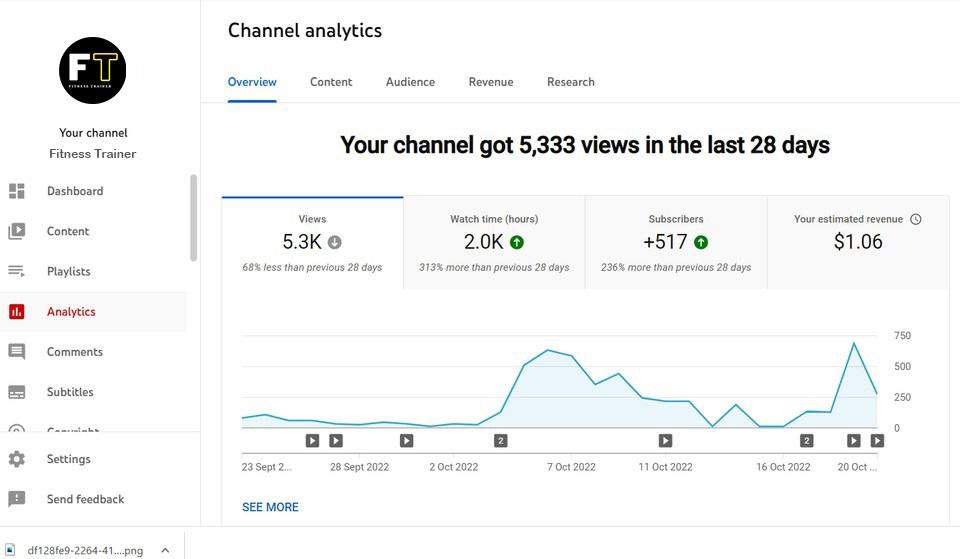
Task: Open the Dashboard icon in sidebar
Action: [17, 191]
